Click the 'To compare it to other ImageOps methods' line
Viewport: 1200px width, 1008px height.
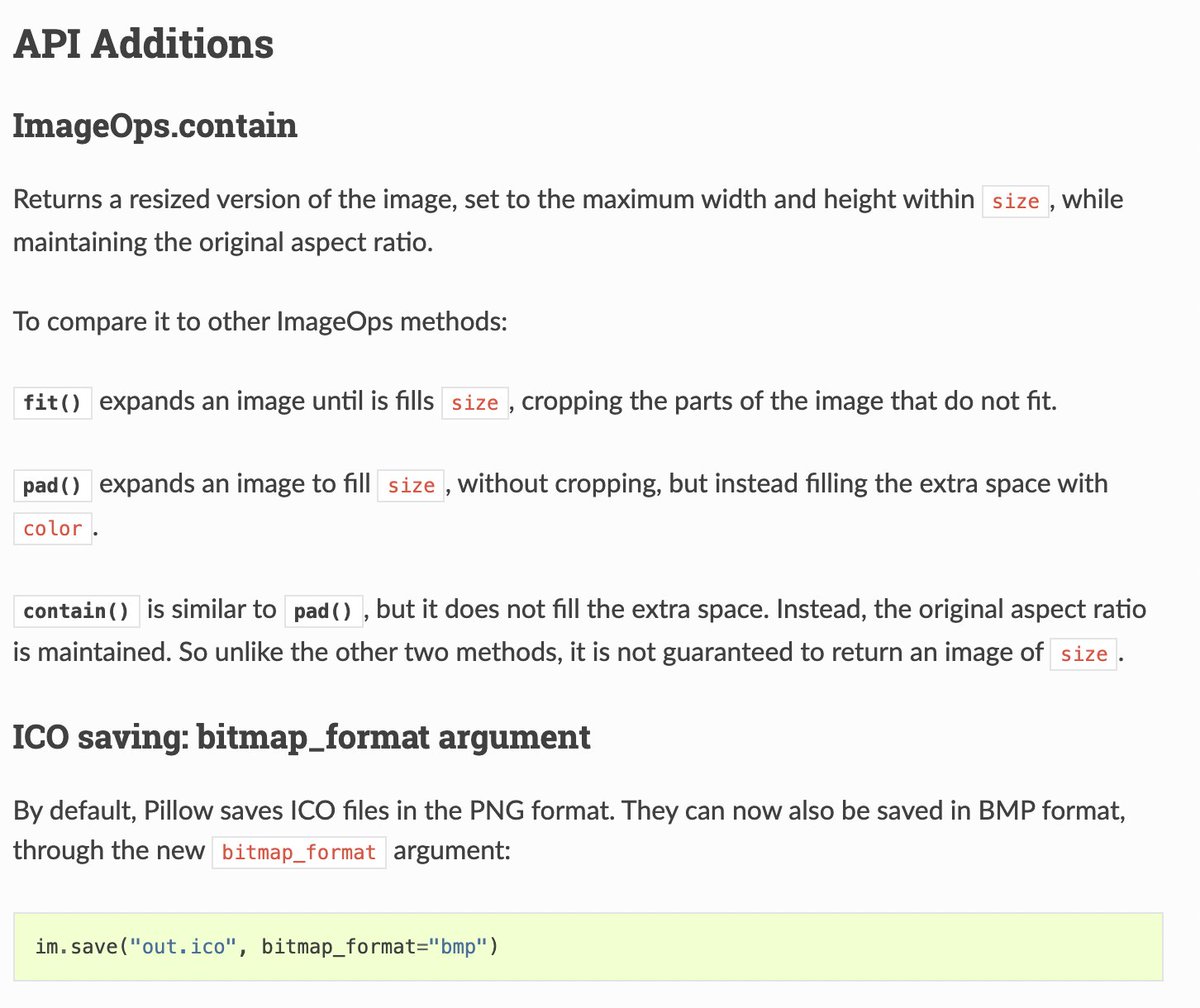tap(261, 324)
